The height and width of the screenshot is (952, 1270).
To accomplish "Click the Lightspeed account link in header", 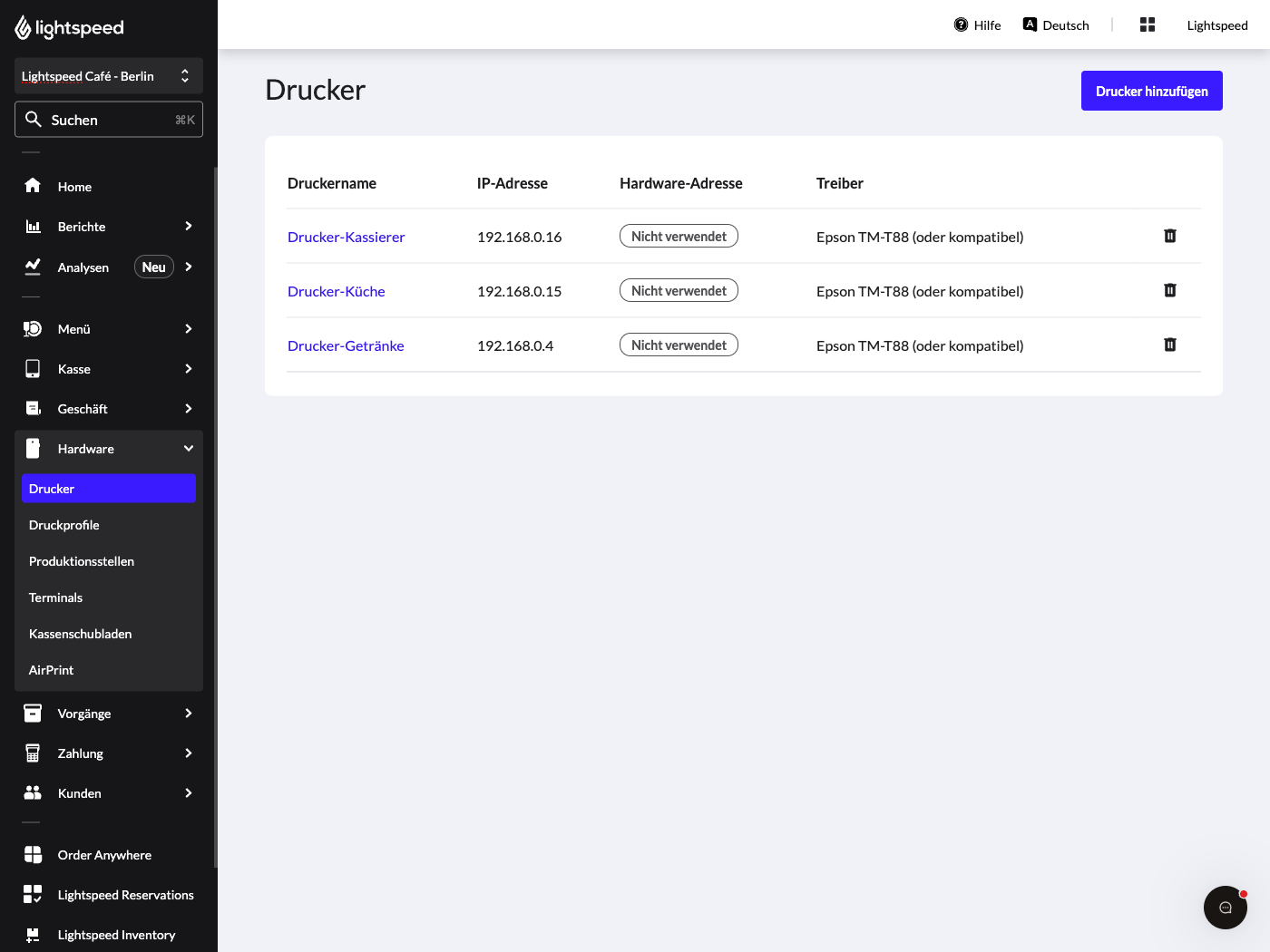I will (x=1217, y=25).
